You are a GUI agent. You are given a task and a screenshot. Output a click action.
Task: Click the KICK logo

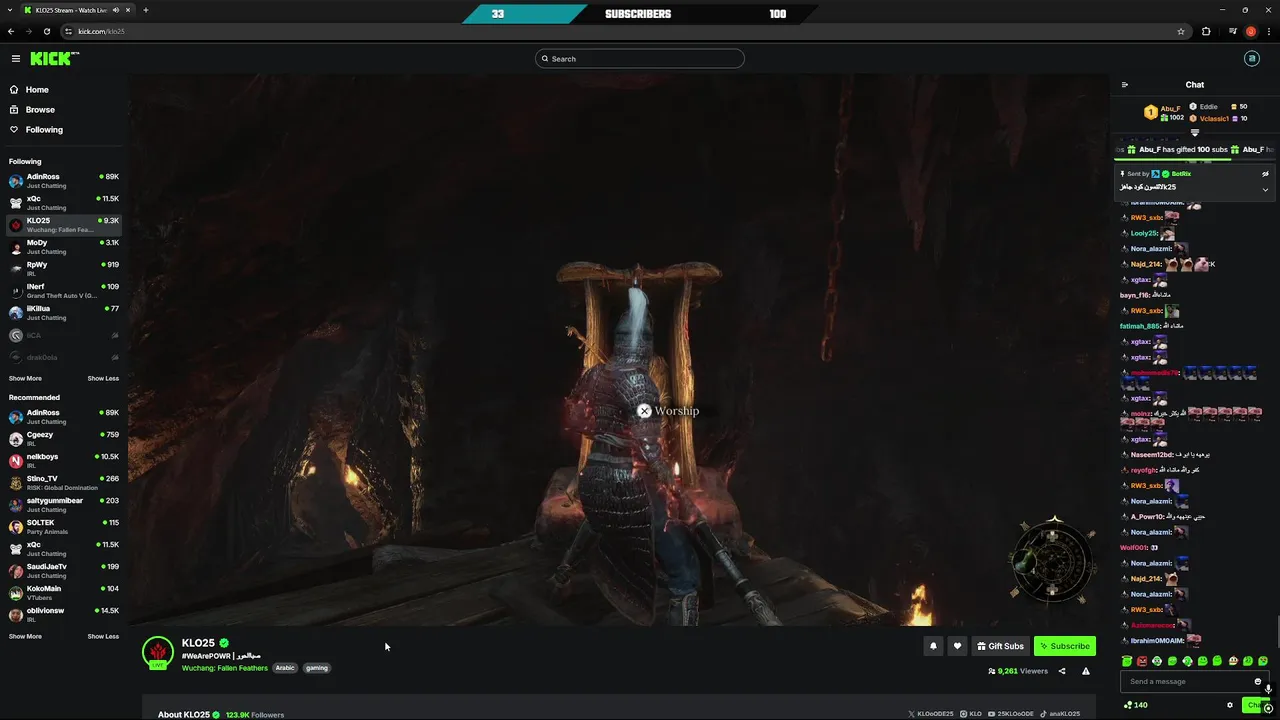coord(54,59)
